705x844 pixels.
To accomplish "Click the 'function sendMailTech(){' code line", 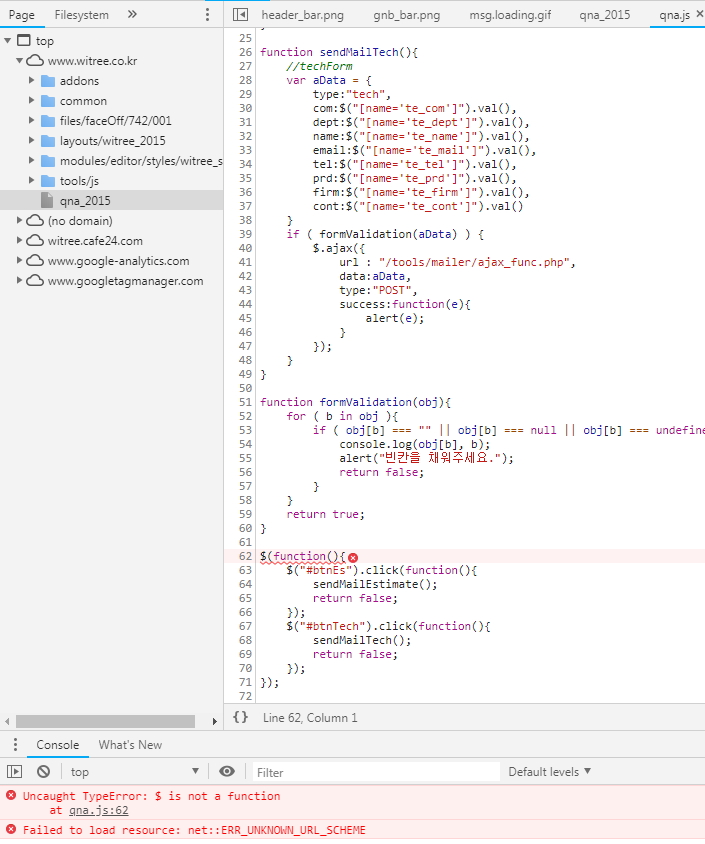I will coord(339,52).
